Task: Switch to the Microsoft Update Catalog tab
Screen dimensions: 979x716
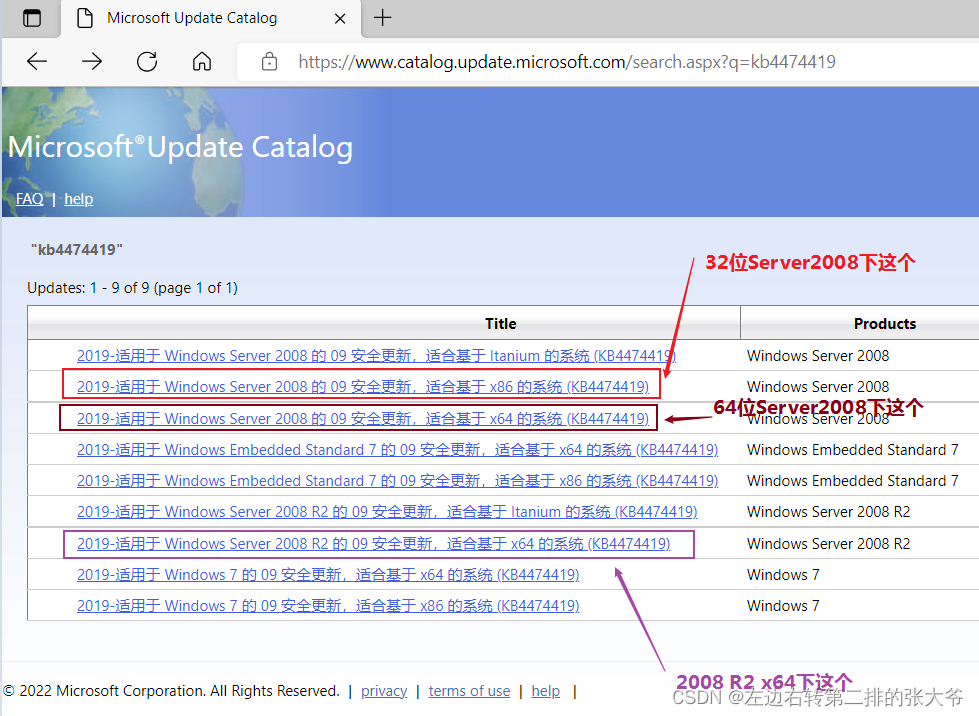Action: pyautogui.click(x=190, y=17)
